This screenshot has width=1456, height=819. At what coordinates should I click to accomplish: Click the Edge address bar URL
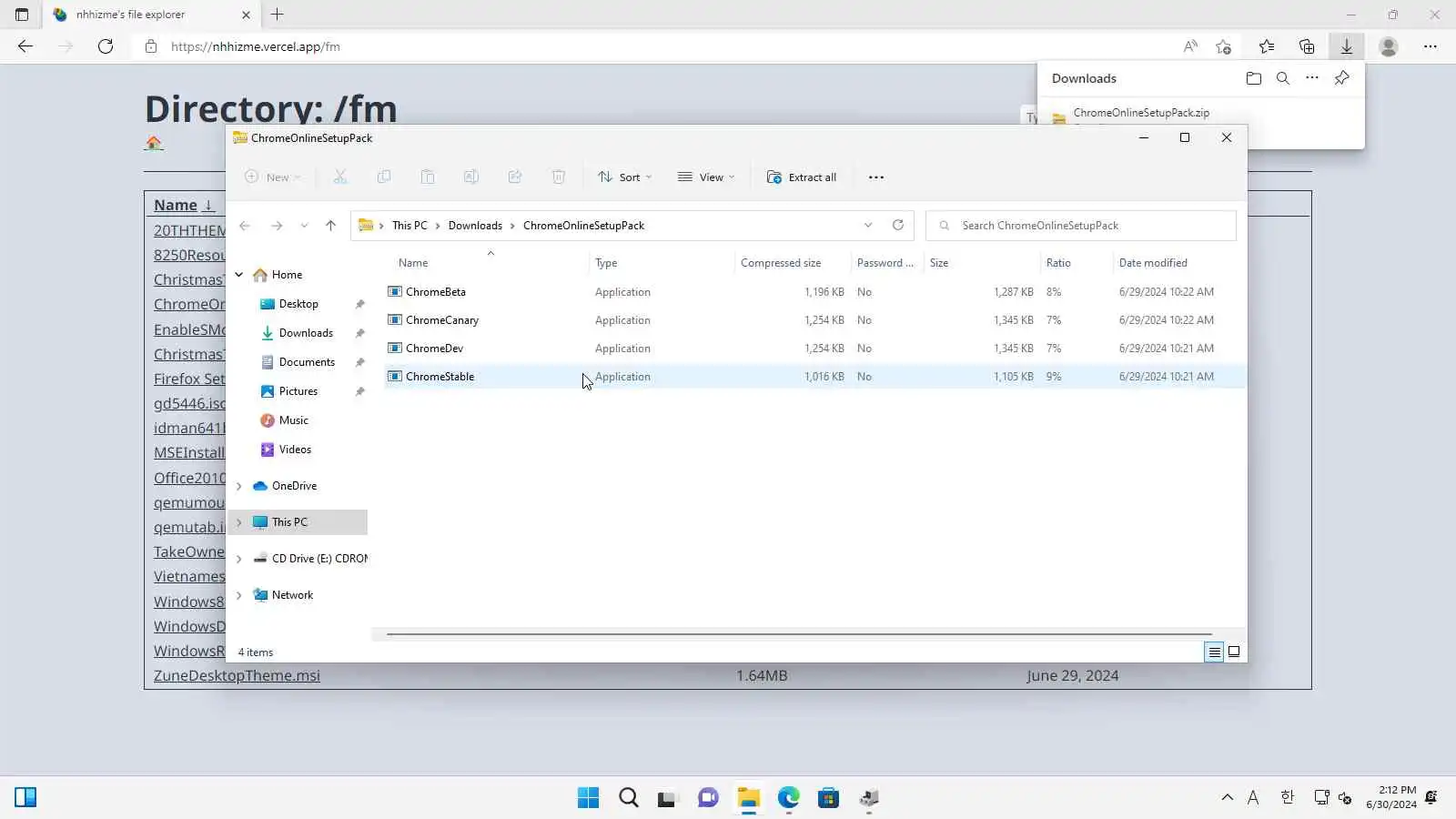pyautogui.click(x=256, y=46)
